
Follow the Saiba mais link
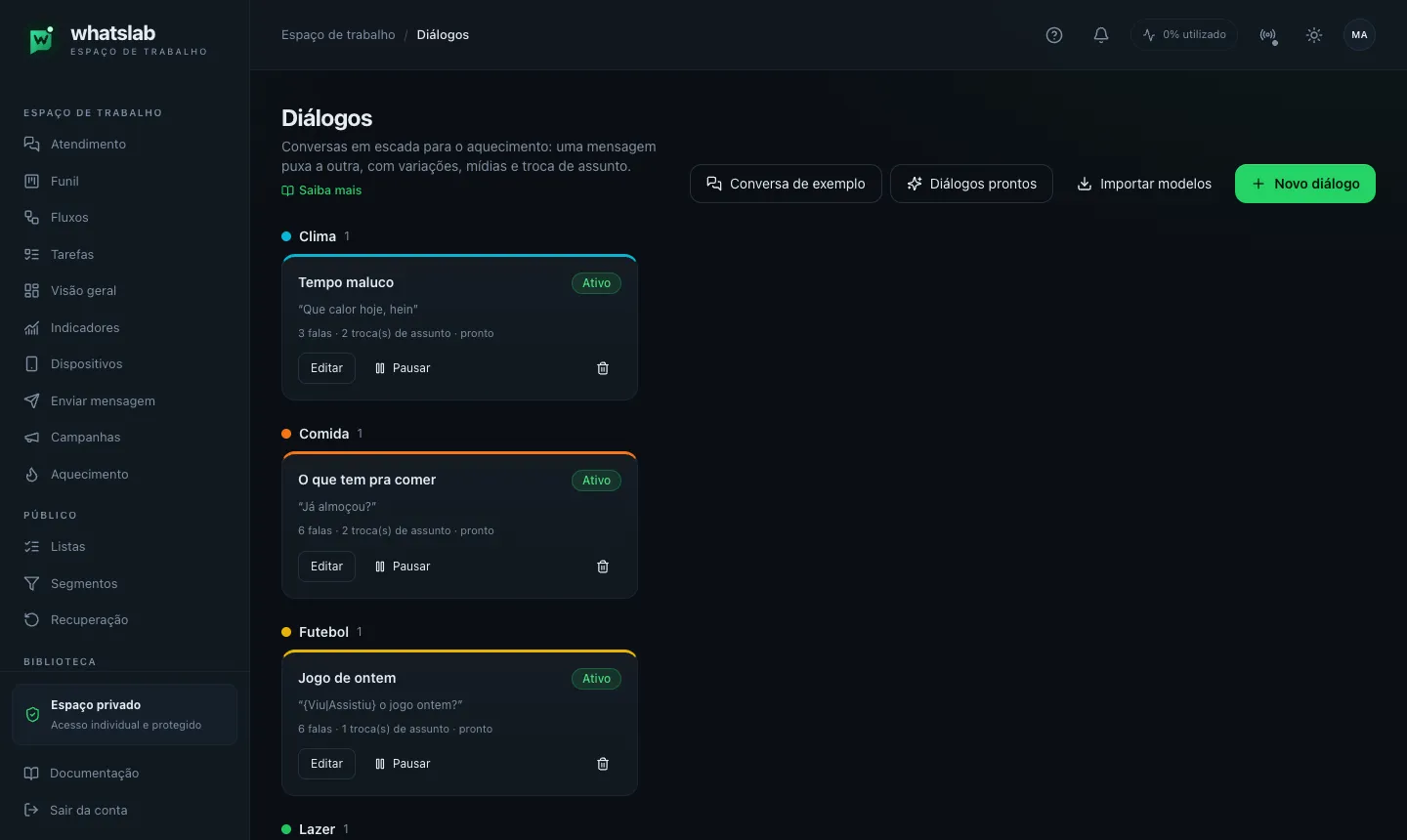pyautogui.click(x=321, y=190)
